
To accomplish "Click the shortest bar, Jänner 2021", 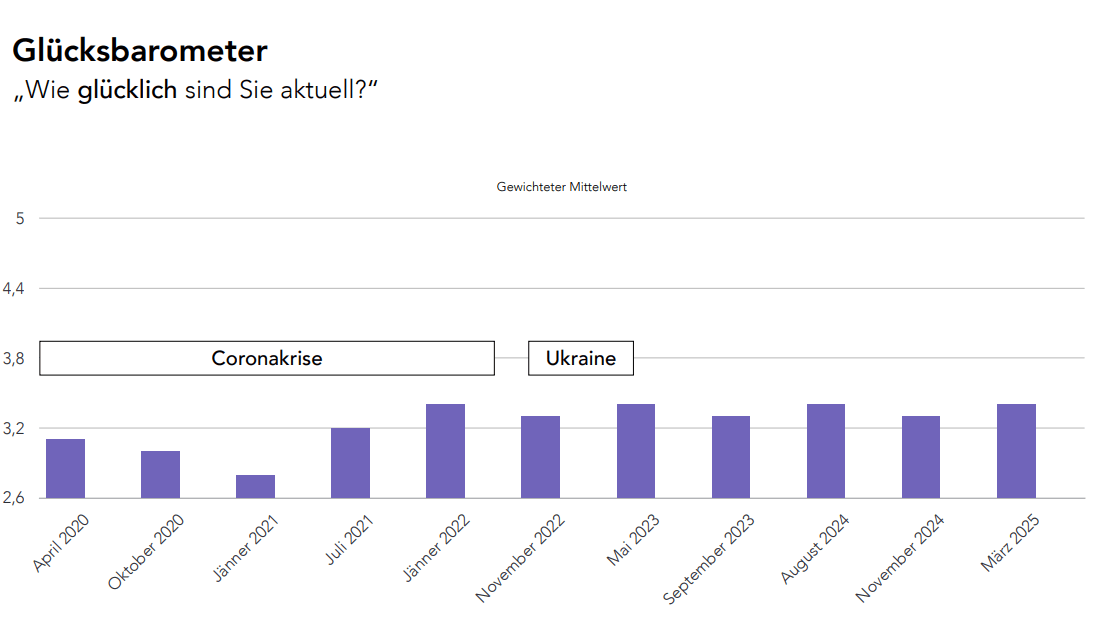I will 255,486.
